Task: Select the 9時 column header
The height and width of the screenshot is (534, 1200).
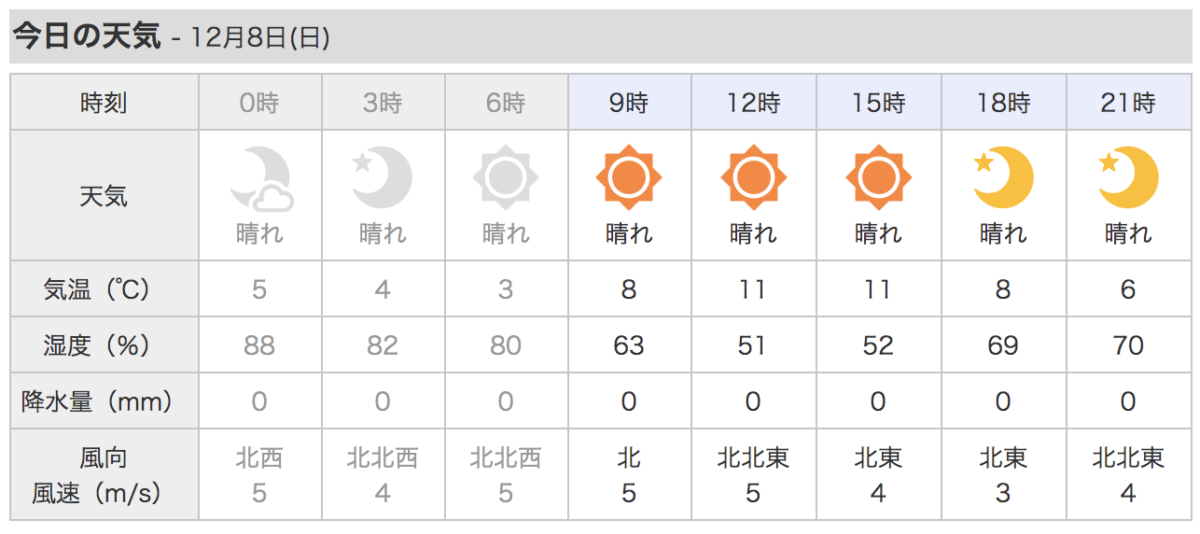Action: tap(629, 102)
